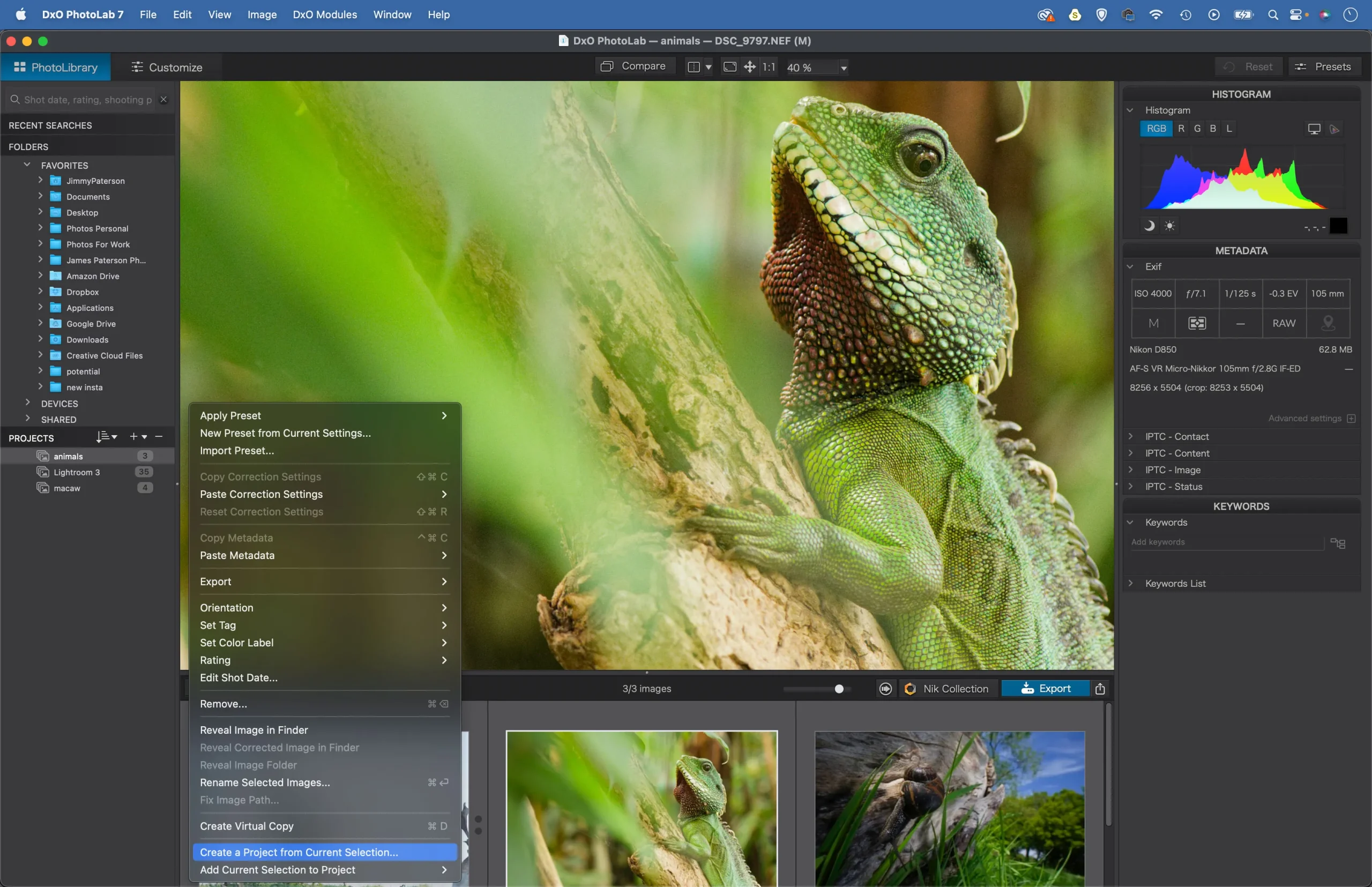The height and width of the screenshot is (887, 1372).
Task: Open Spotlight search in the menu bar
Action: pyautogui.click(x=1273, y=14)
